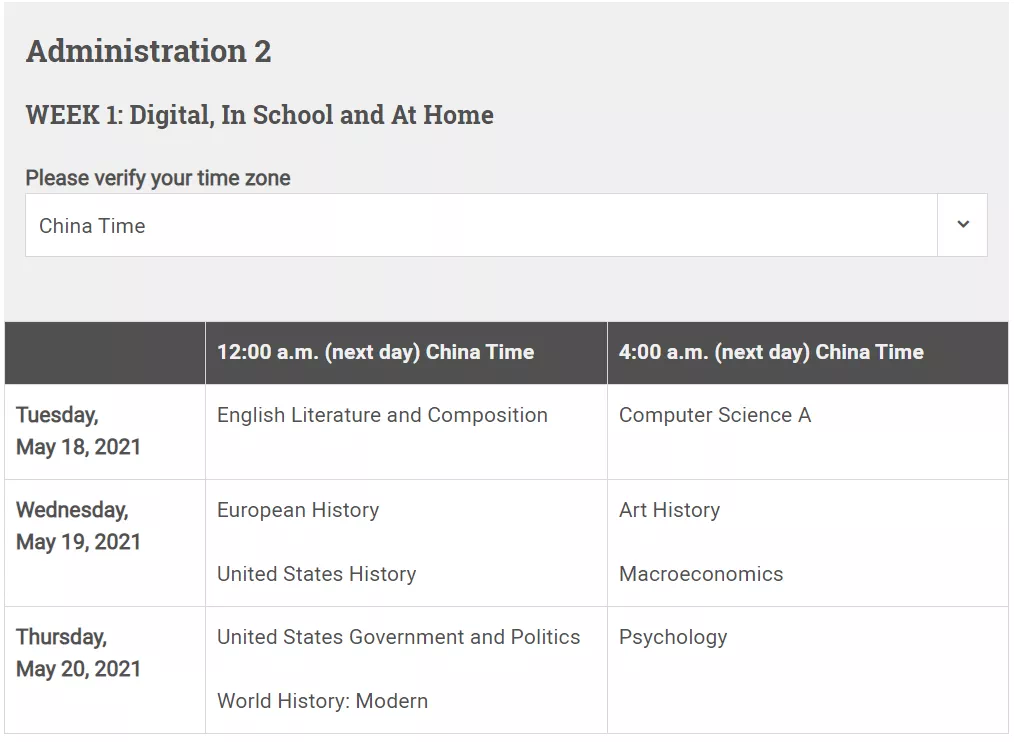The image size is (1014, 742).
Task: Click the Macroeconomics exam entry
Action: coord(701,574)
